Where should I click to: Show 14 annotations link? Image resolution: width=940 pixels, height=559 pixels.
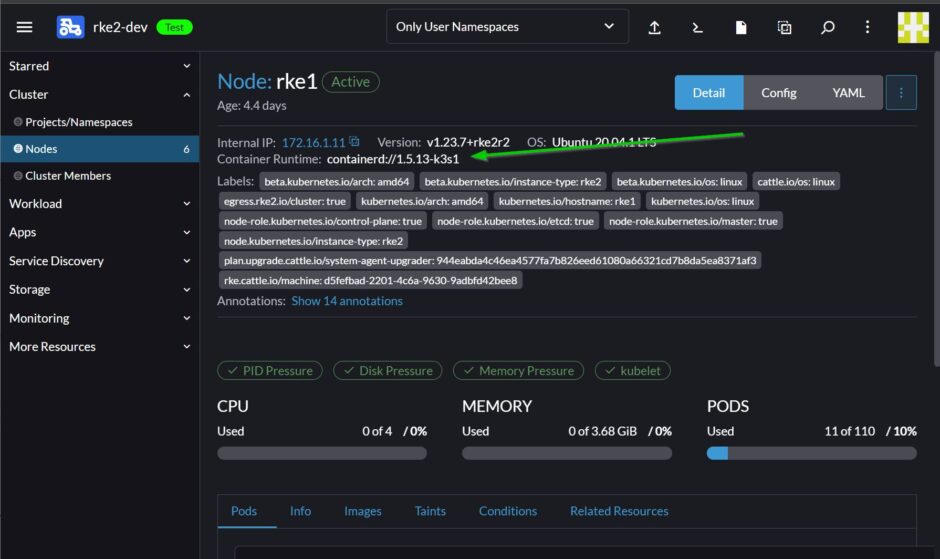pyautogui.click(x=346, y=301)
